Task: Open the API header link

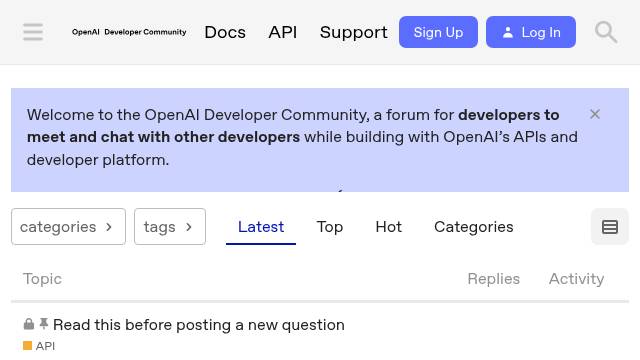Action: [x=282, y=32]
